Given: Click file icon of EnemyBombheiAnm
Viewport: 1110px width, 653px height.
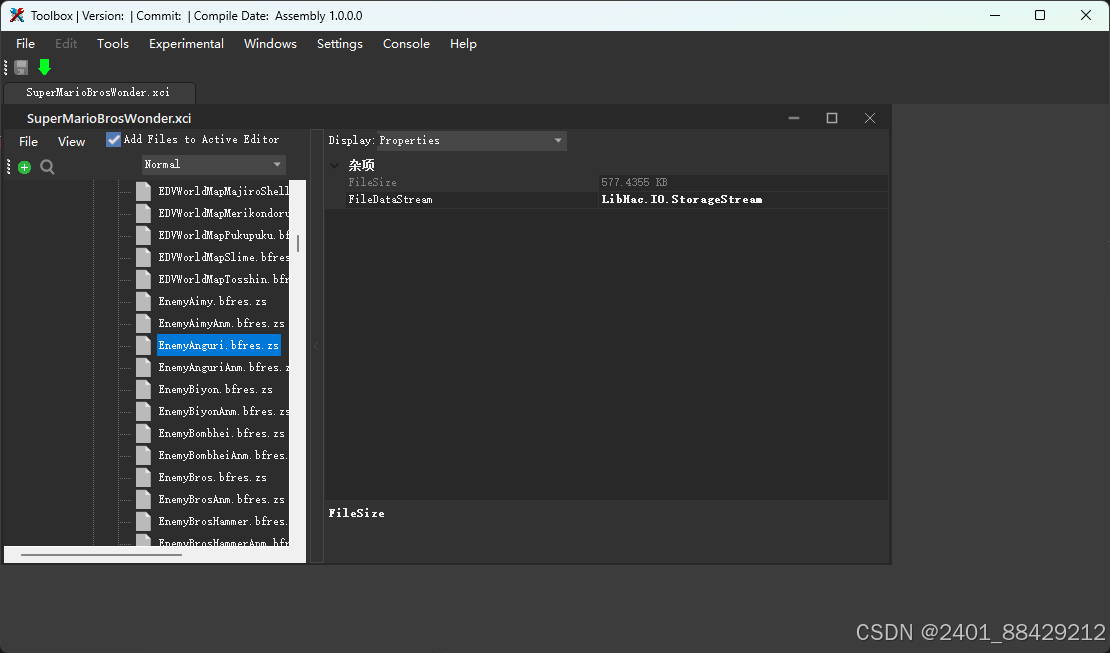Looking at the screenshot, I should pos(144,455).
